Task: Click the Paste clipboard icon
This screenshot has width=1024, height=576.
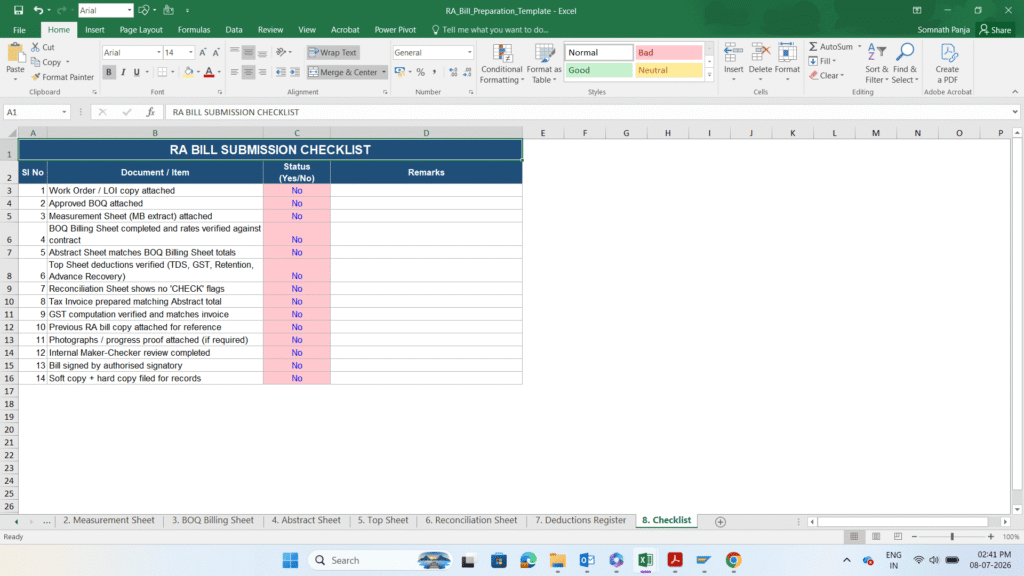Action: tap(15, 54)
